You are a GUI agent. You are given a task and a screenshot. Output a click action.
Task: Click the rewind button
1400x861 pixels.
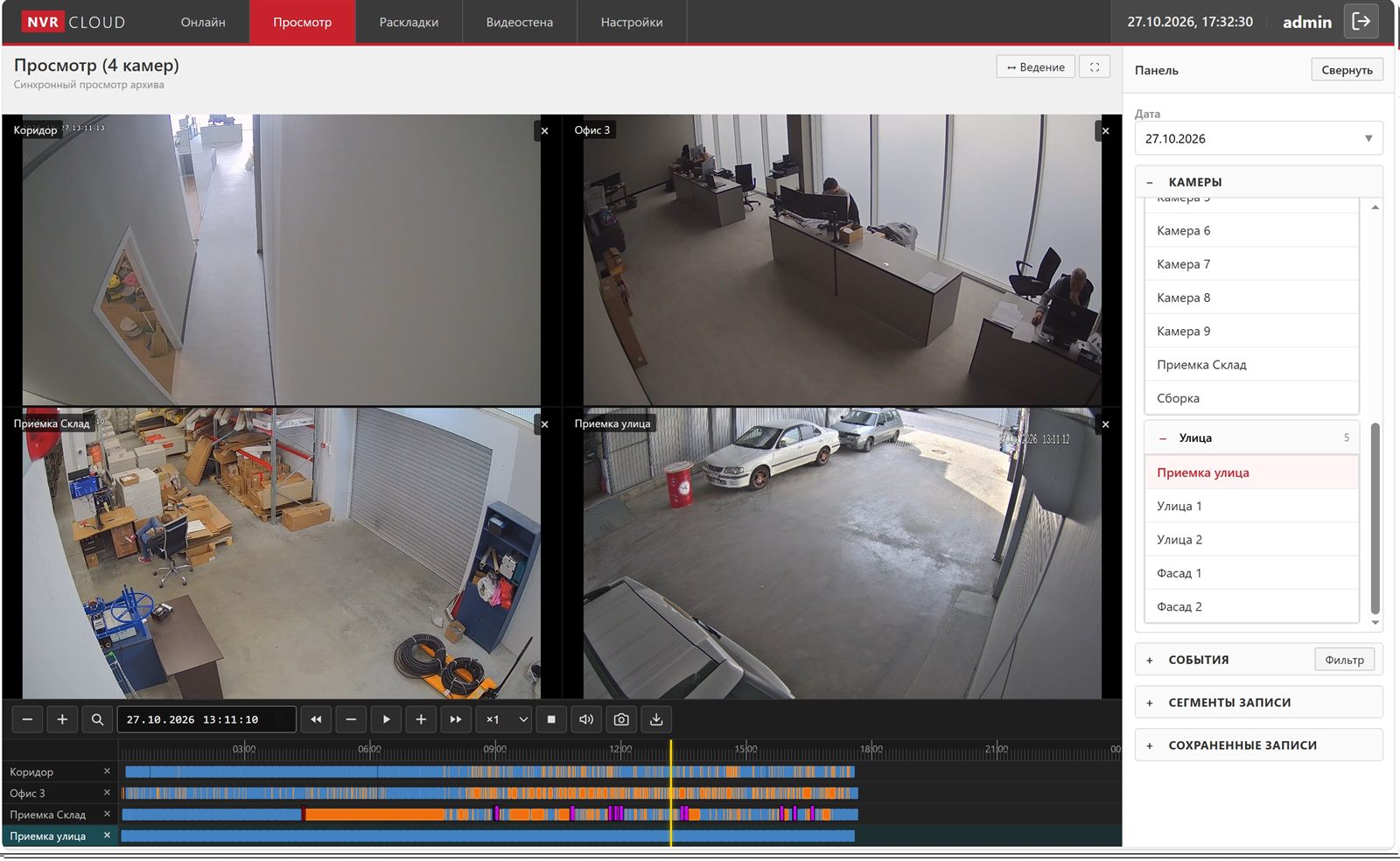[x=316, y=719]
